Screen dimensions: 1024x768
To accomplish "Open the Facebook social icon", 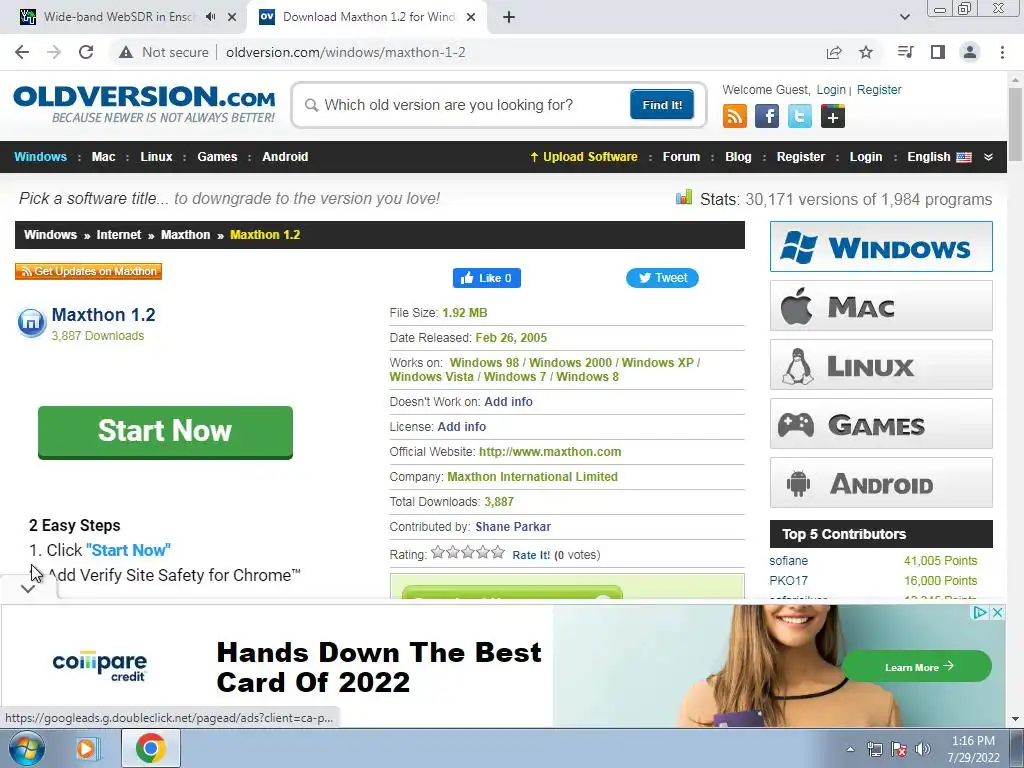I will tap(767, 116).
